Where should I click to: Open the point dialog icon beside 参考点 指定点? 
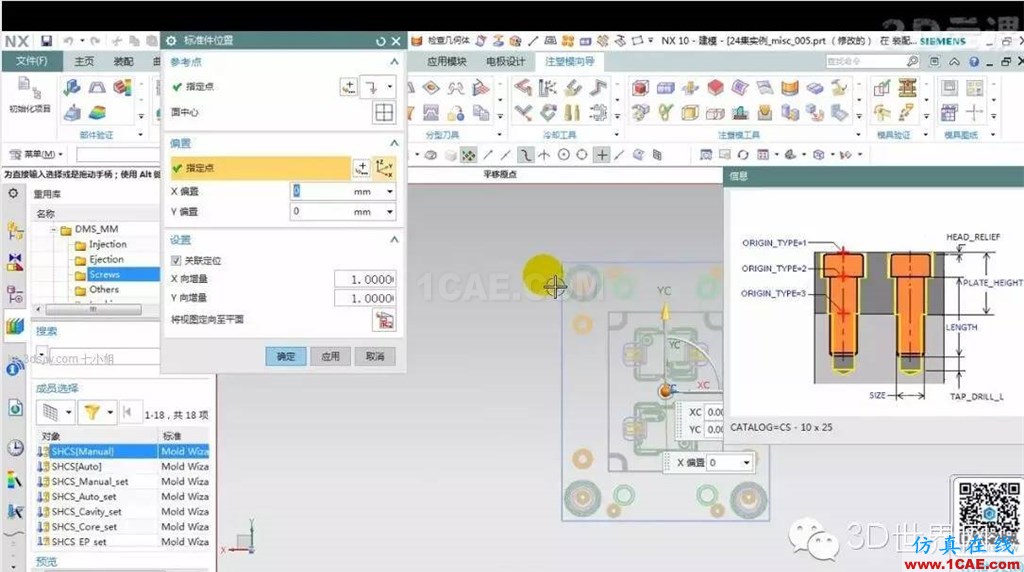349,87
